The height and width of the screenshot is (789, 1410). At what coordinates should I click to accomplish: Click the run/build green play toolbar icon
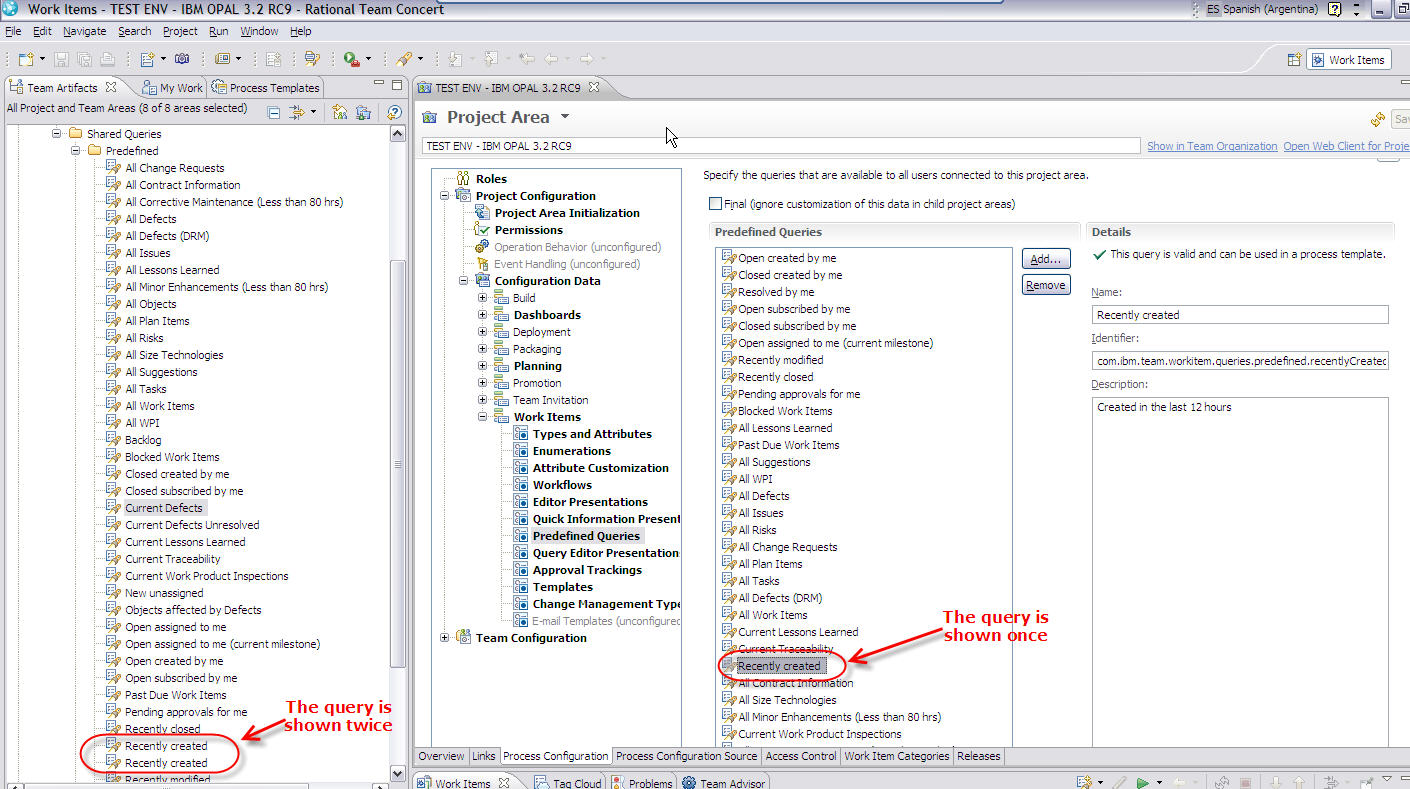click(x=351, y=59)
